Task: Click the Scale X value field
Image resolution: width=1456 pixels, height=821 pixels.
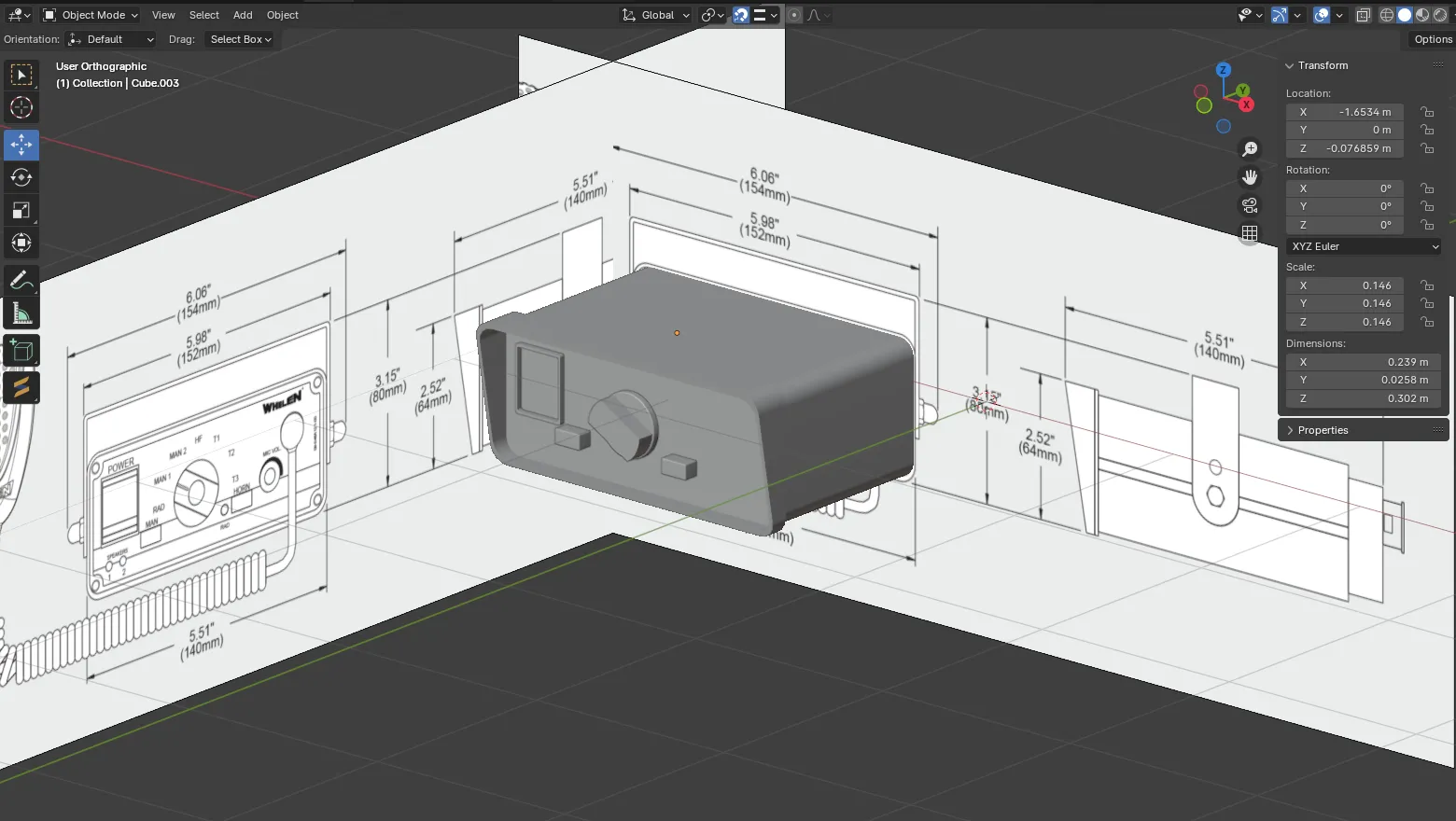Action: 1344,285
